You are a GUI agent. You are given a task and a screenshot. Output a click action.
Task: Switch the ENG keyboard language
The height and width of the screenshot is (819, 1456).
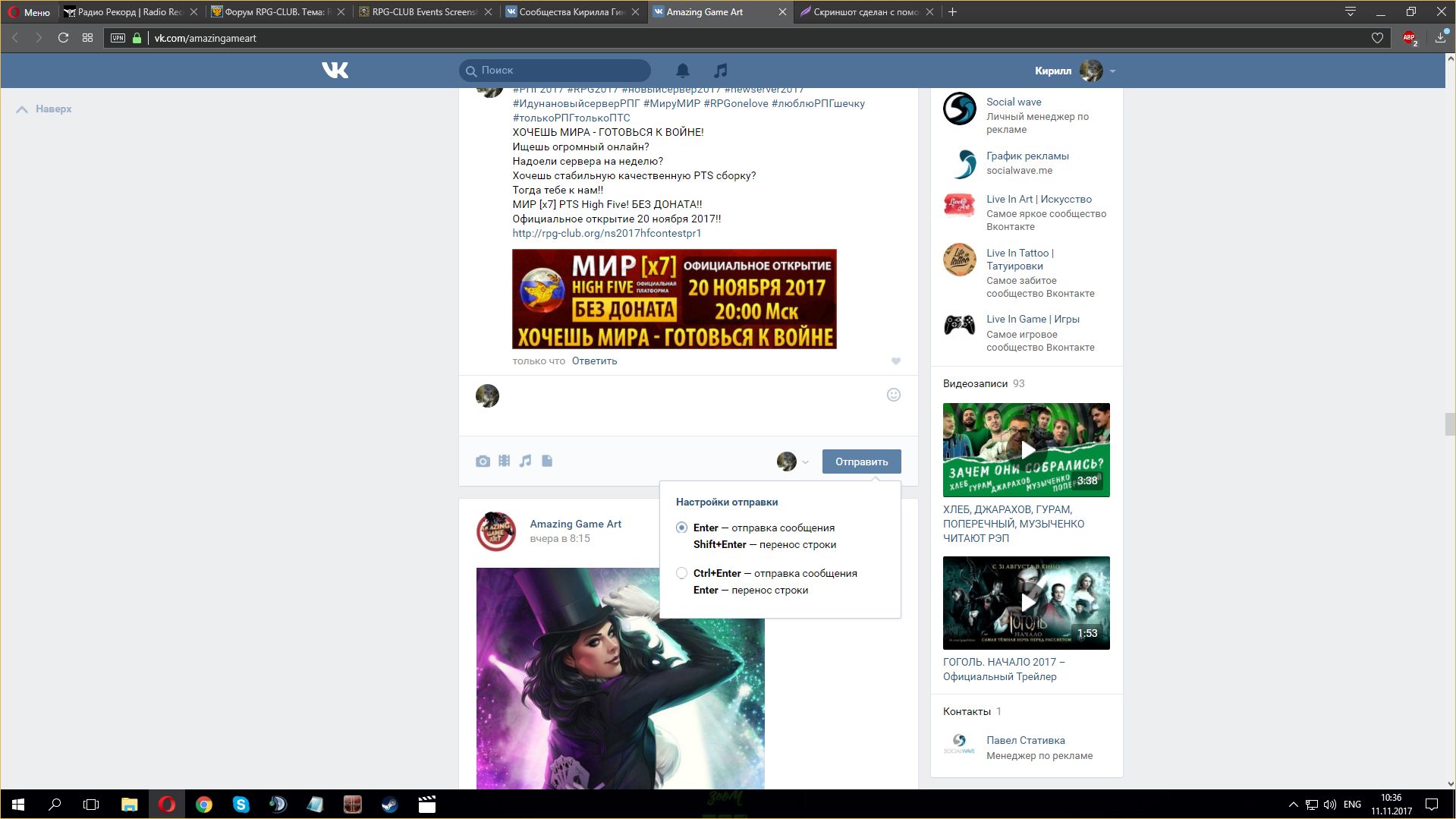pyautogui.click(x=1352, y=805)
